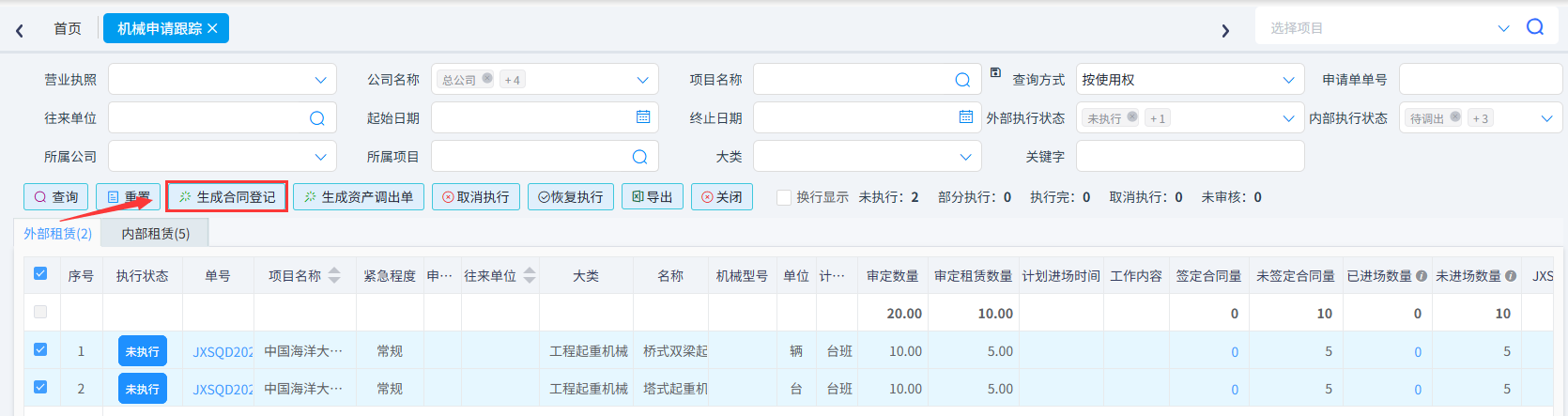The height and width of the screenshot is (416, 1568).
Task: Expand the 外部执行状态 dropdown
Action: tap(1288, 118)
